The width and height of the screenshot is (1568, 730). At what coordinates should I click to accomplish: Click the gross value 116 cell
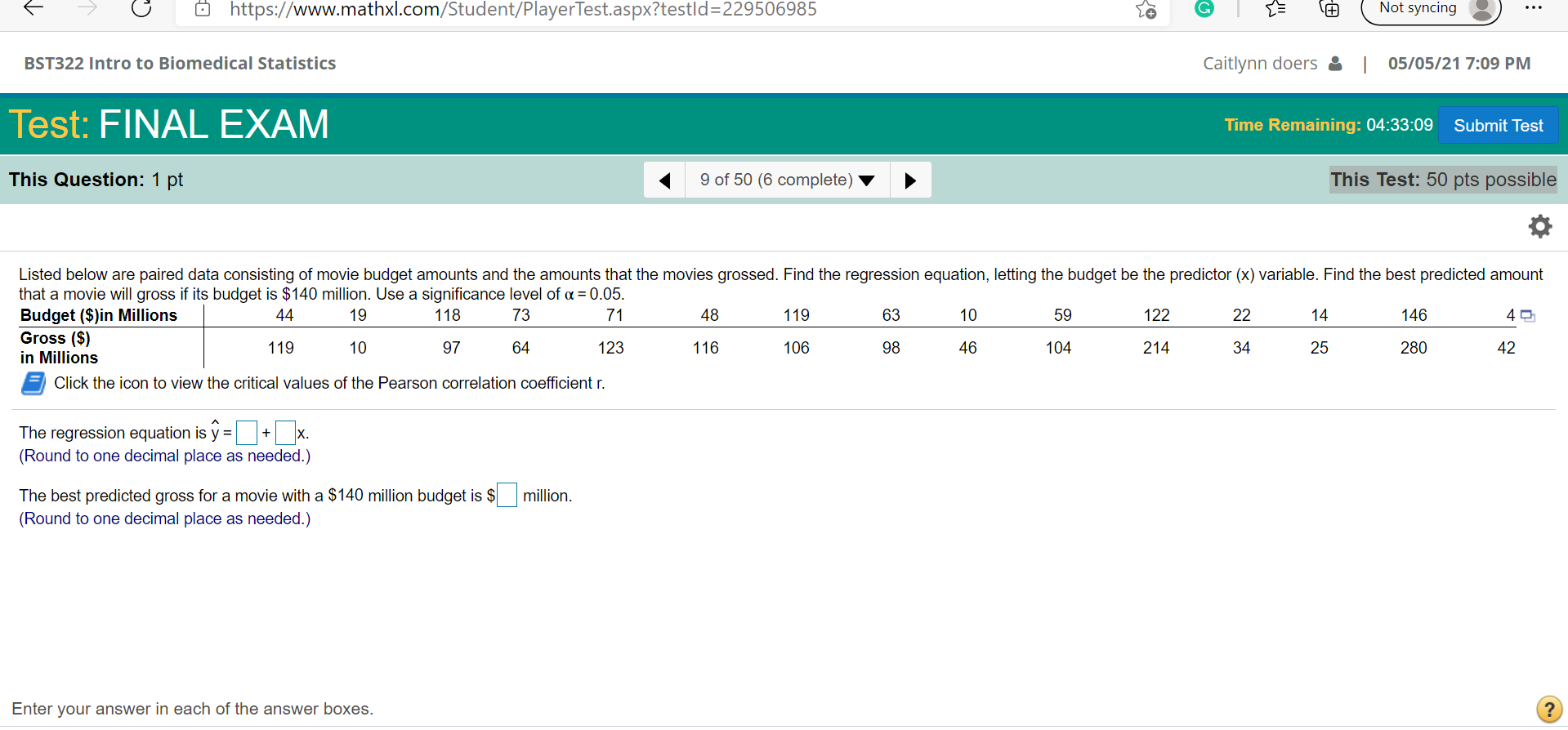(x=705, y=348)
